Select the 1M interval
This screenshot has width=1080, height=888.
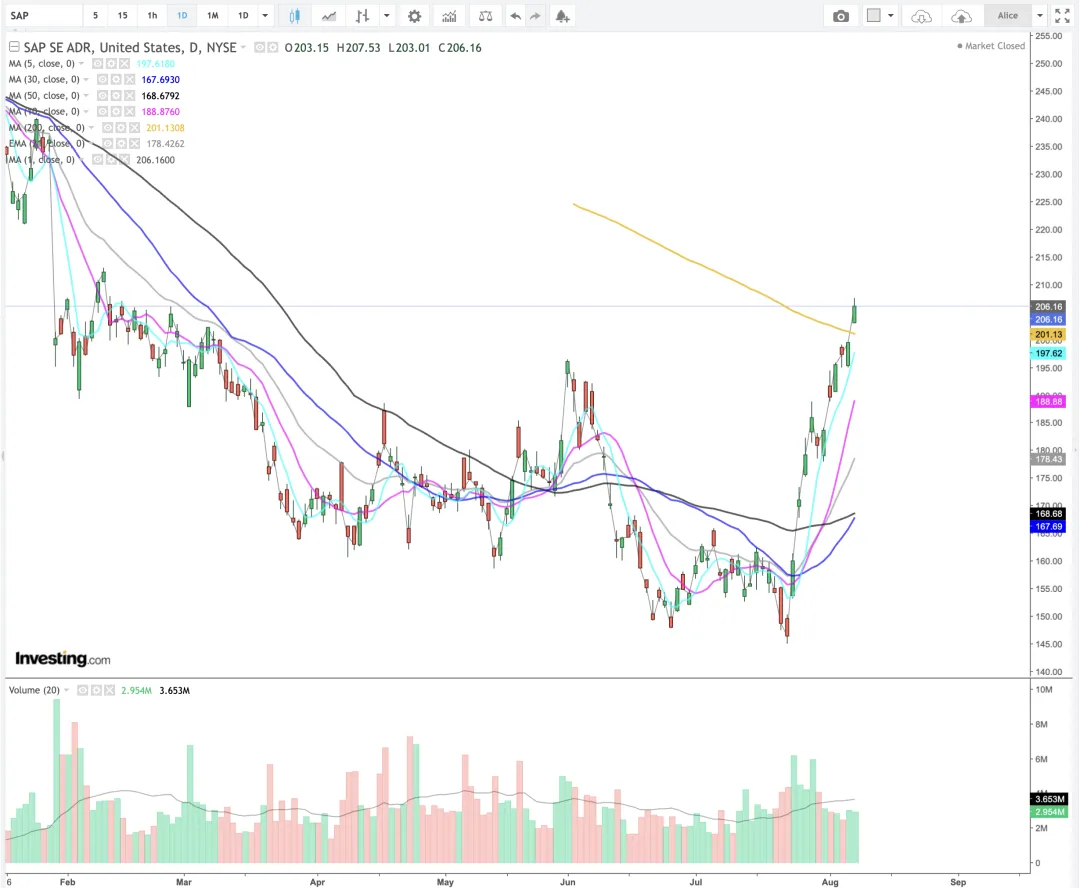pos(213,15)
